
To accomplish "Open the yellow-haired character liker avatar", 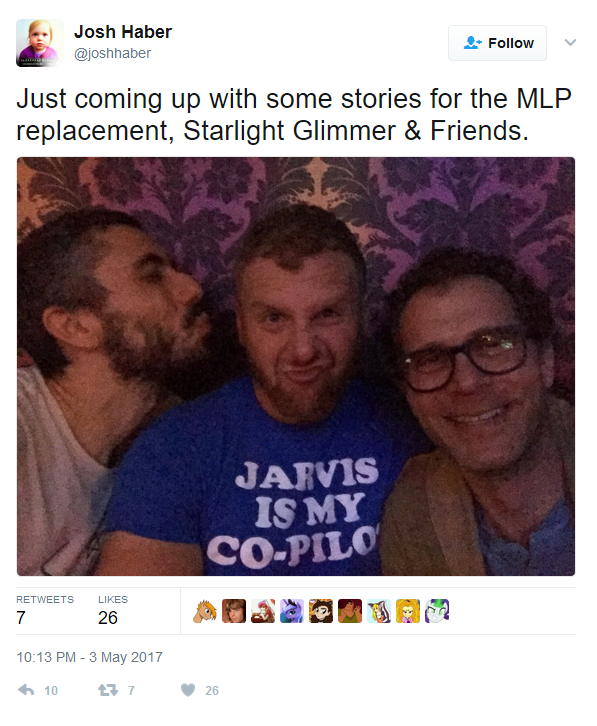I will pyautogui.click(x=408, y=611).
